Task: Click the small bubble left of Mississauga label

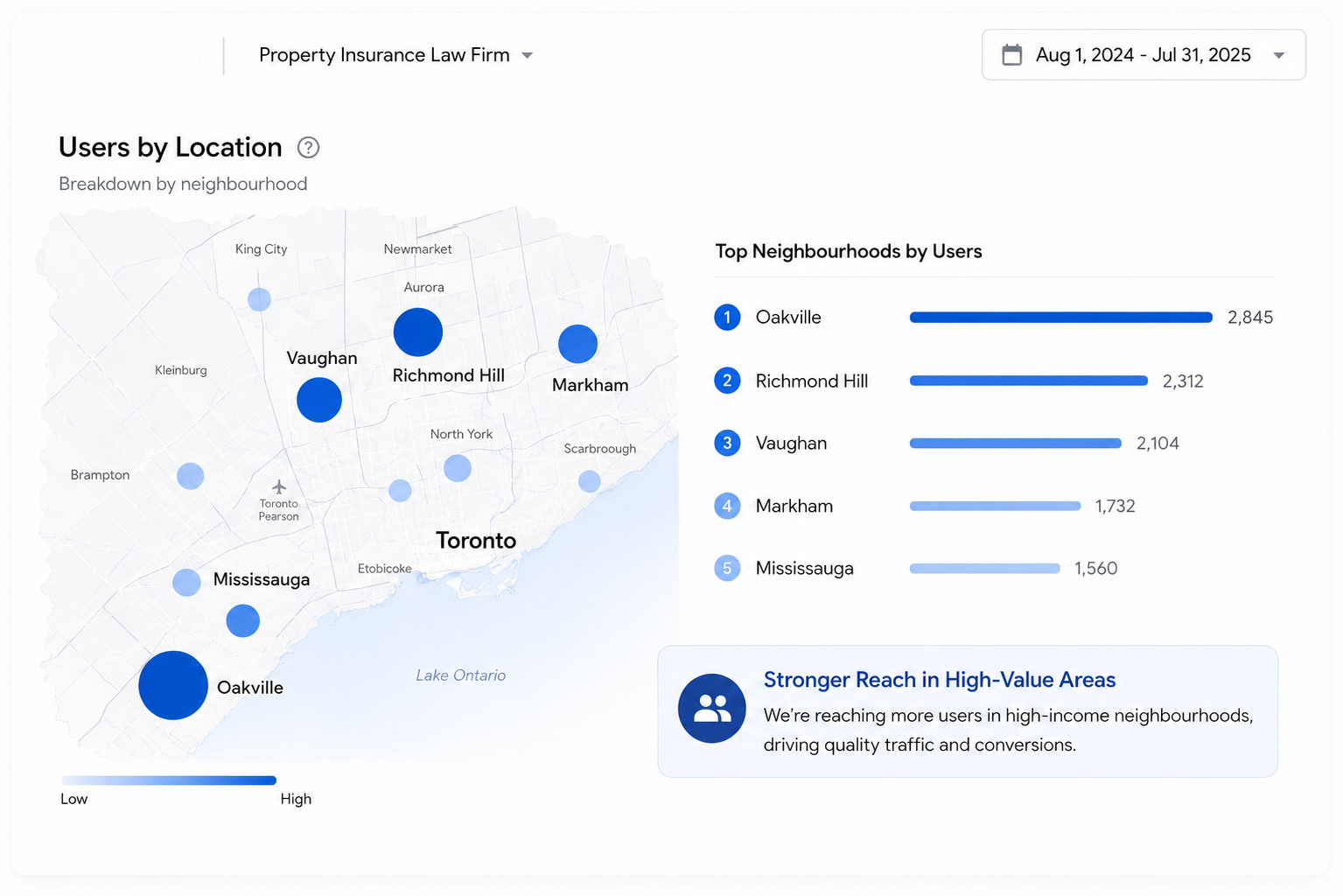Action: [x=186, y=582]
